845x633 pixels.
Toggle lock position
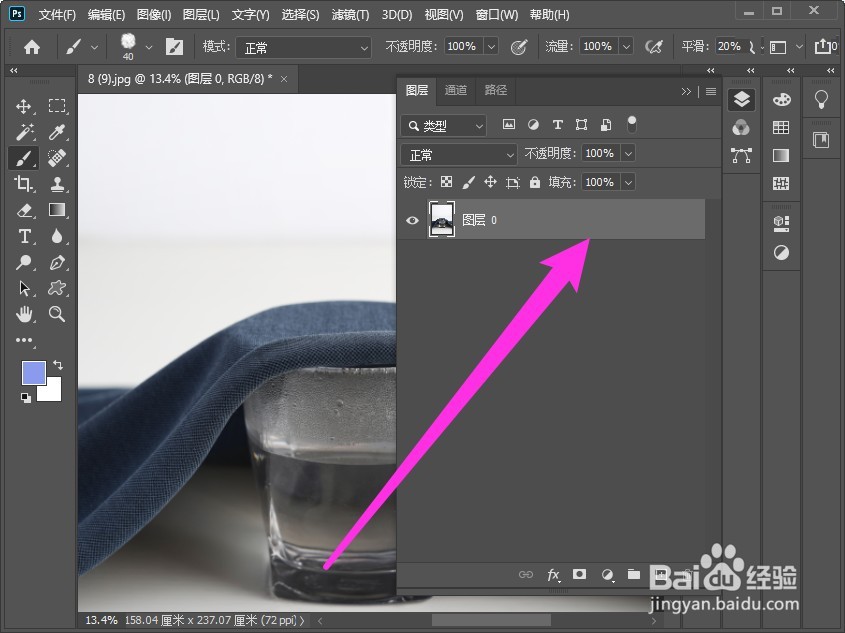click(x=490, y=182)
